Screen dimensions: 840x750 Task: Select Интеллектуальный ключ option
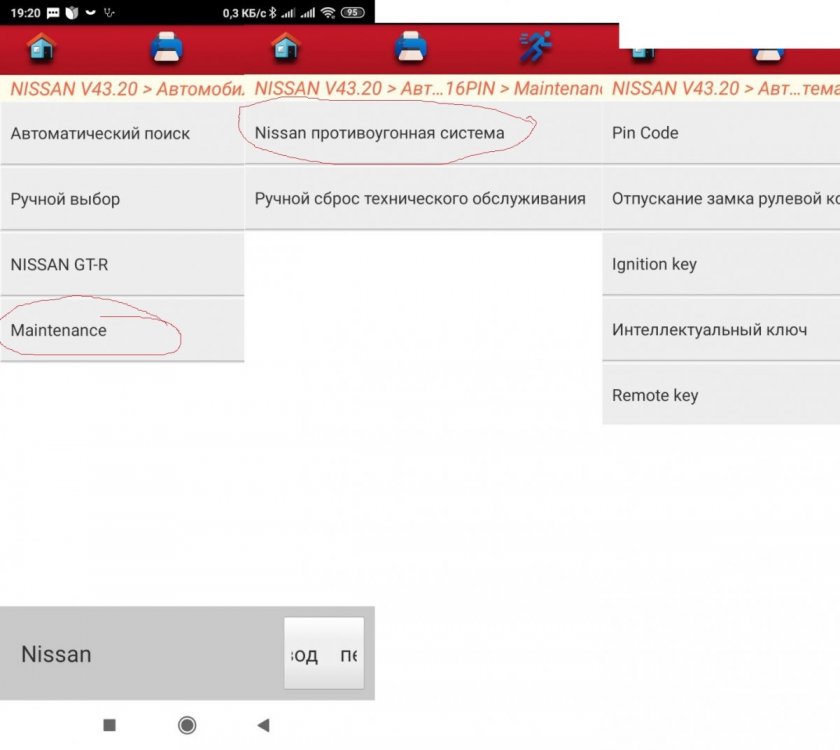(x=721, y=329)
